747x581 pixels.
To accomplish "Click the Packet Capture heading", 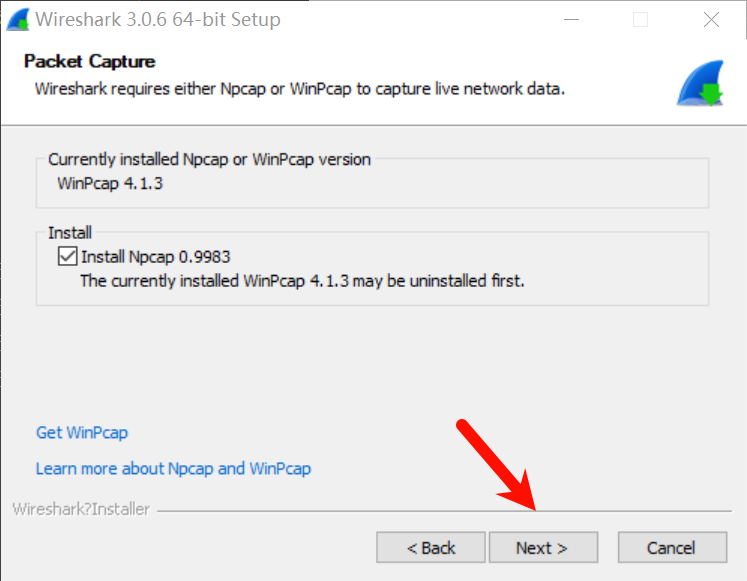I will [x=90, y=61].
